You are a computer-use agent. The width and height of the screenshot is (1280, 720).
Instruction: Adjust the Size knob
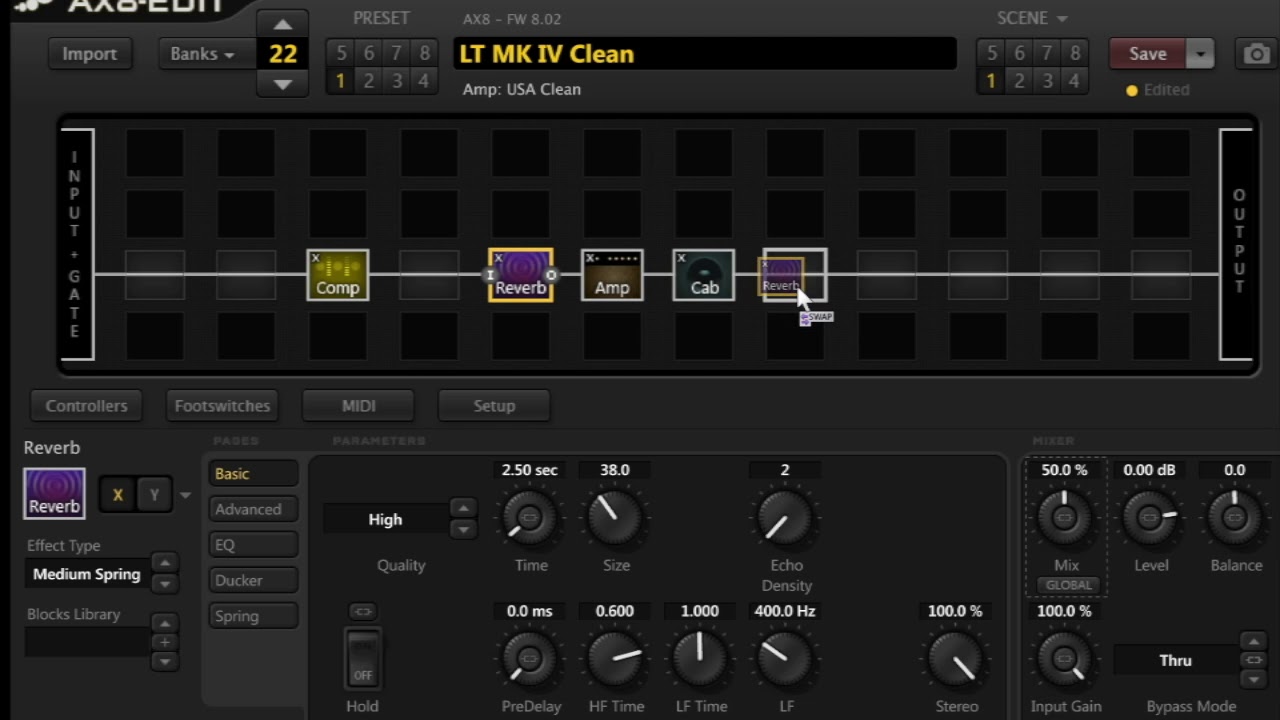(614, 517)
